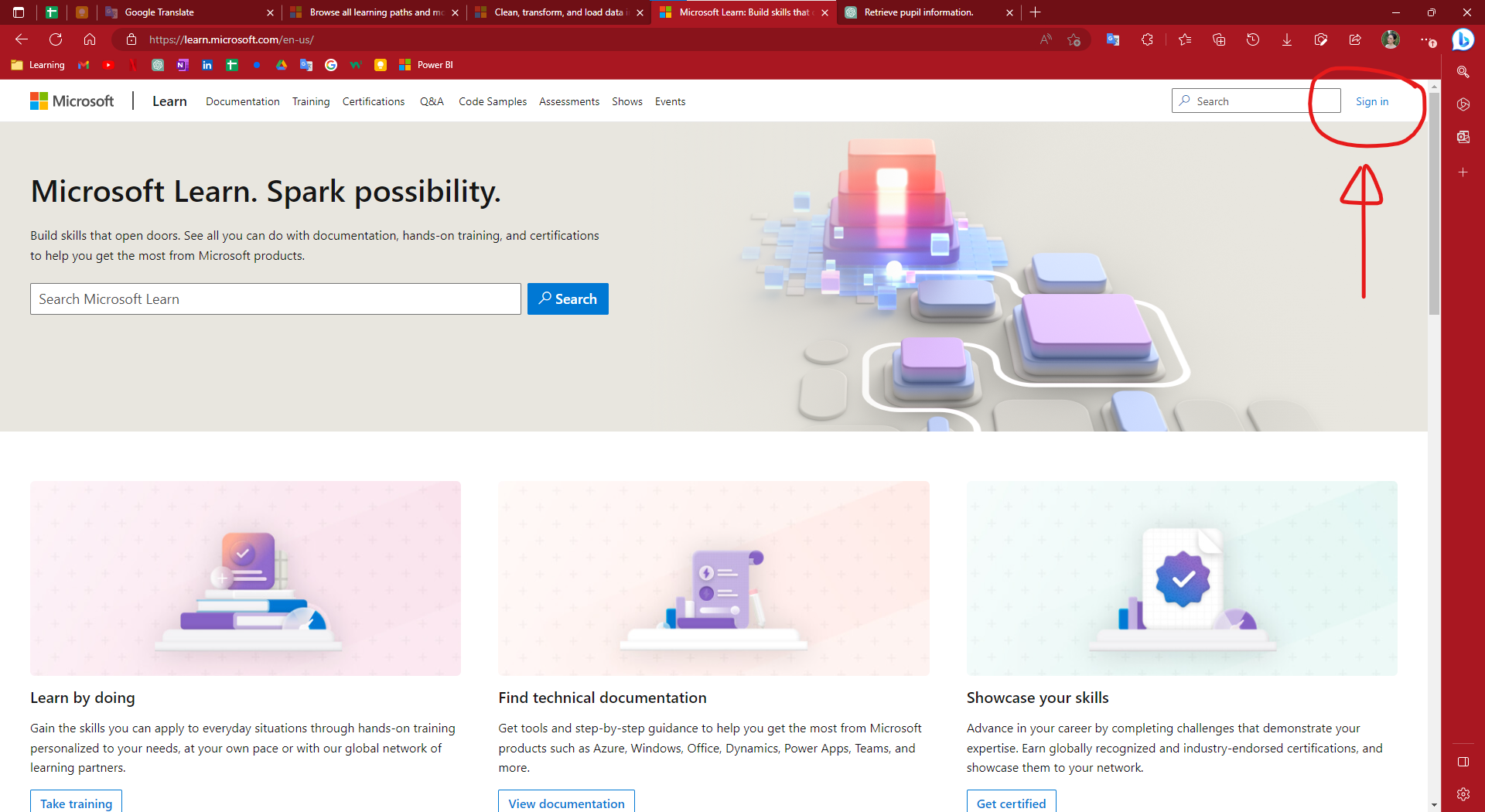
Task: Open LinkedIn from the favorites bar
Action: [207, 65]
